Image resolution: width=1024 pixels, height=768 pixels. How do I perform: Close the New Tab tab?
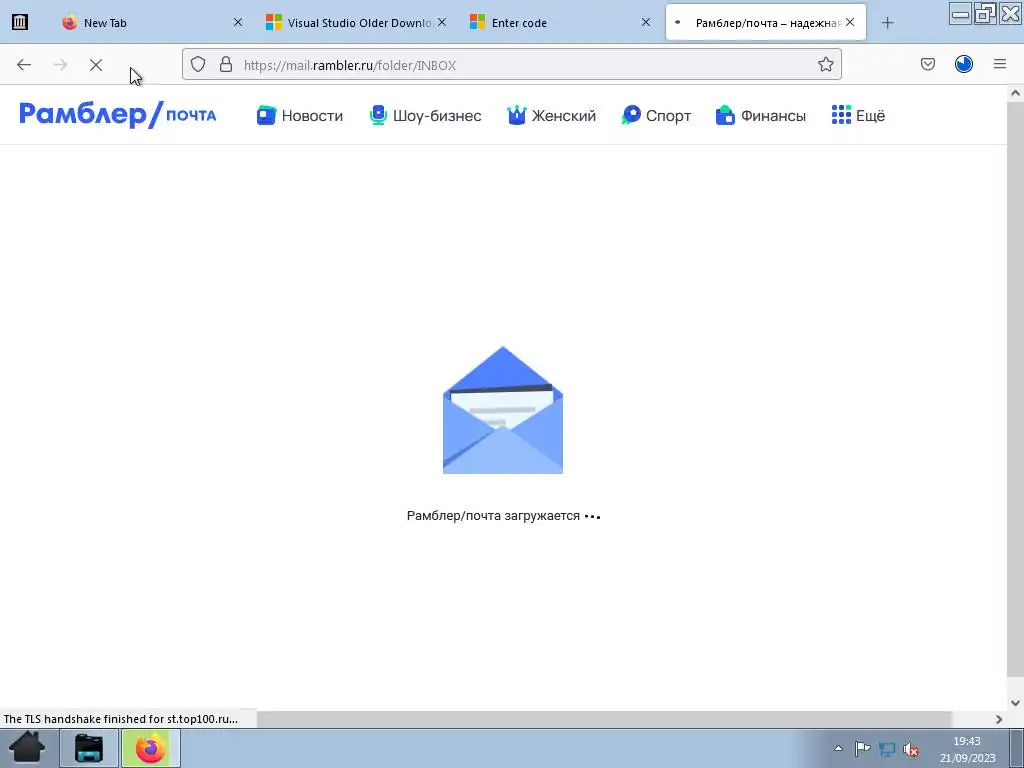[238, 22]
